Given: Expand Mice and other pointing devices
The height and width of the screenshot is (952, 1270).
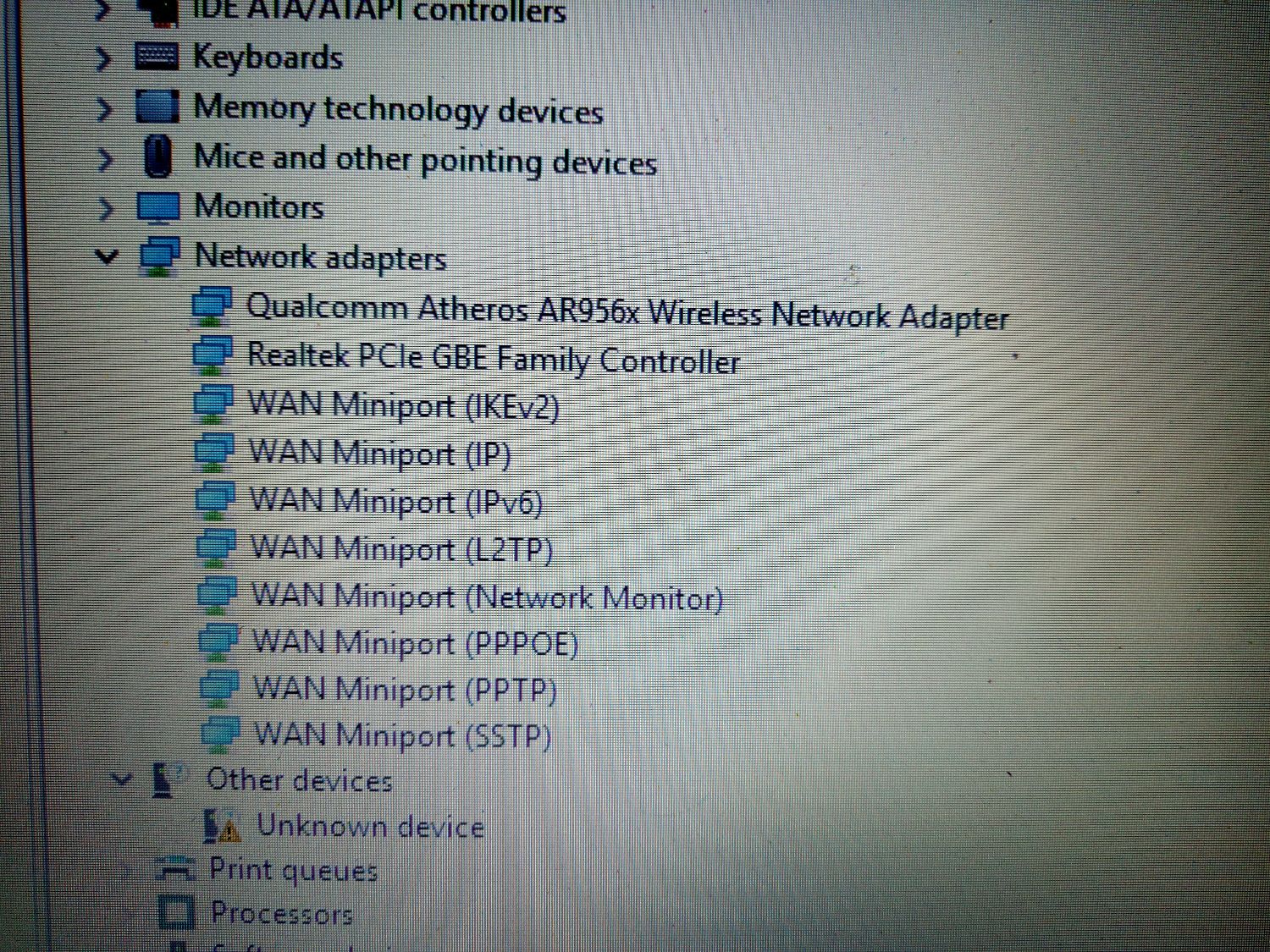Looking at the screenshot, I should (105, 159).
